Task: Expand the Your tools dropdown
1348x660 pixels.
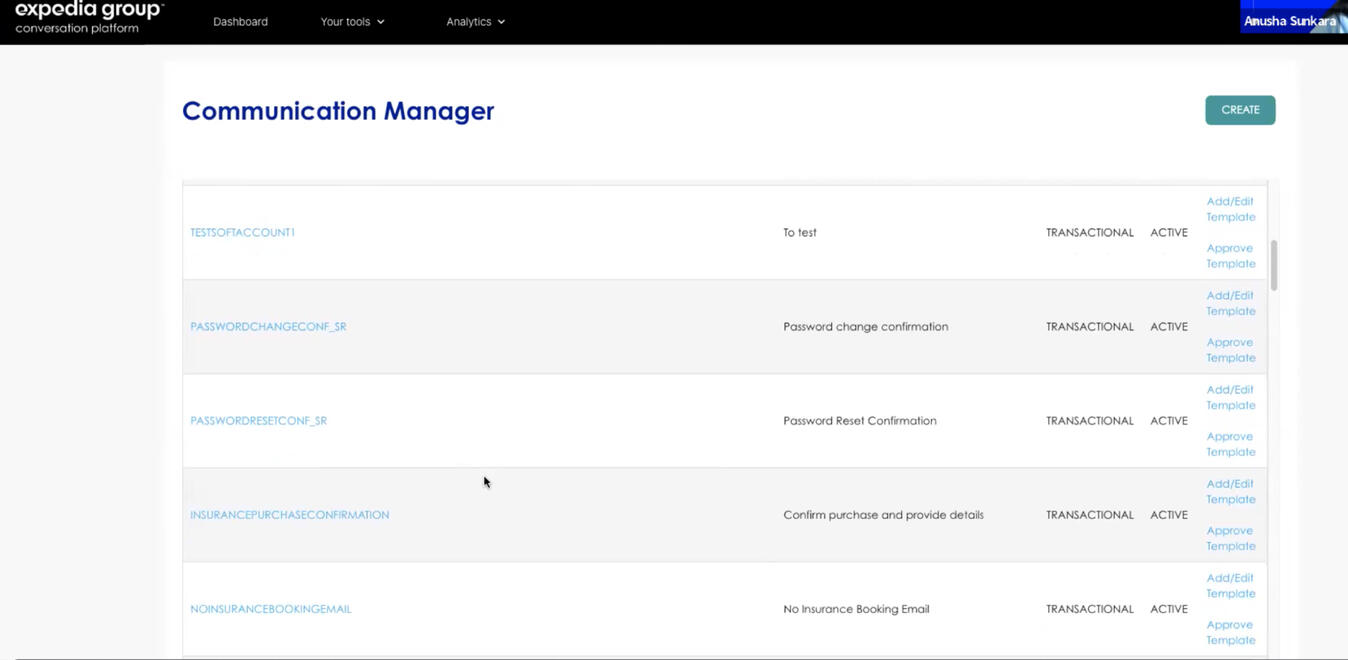Action: [x=352, y=22]
